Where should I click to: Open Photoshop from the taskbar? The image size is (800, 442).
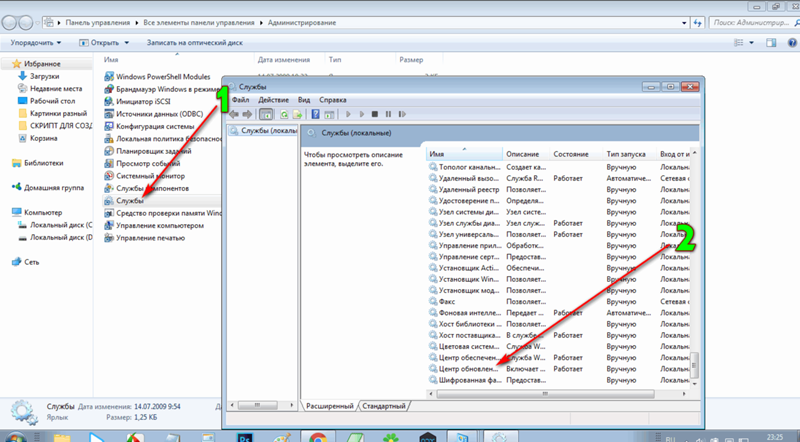click(244, 437)
